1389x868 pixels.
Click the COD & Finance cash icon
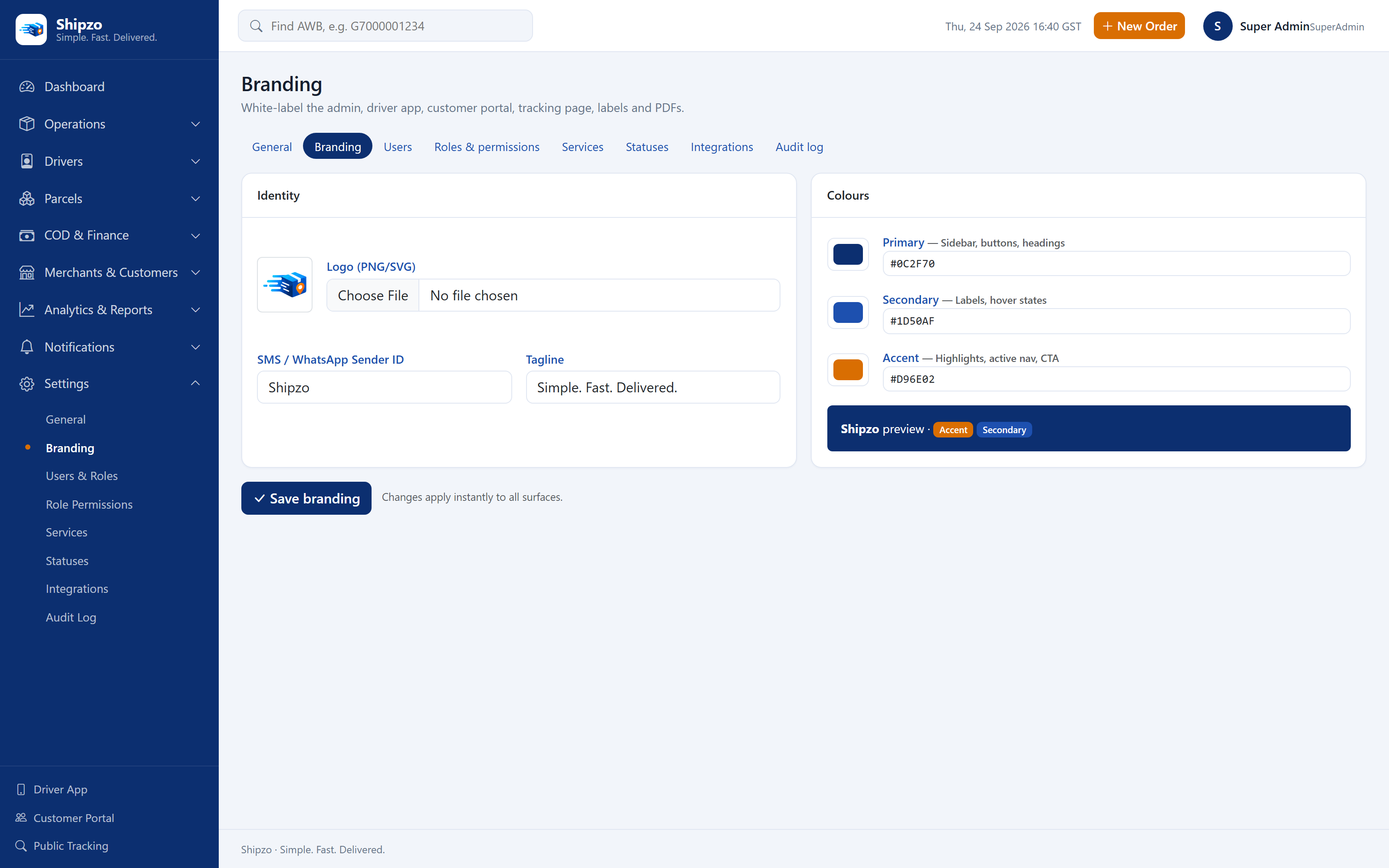click(27, 235)
